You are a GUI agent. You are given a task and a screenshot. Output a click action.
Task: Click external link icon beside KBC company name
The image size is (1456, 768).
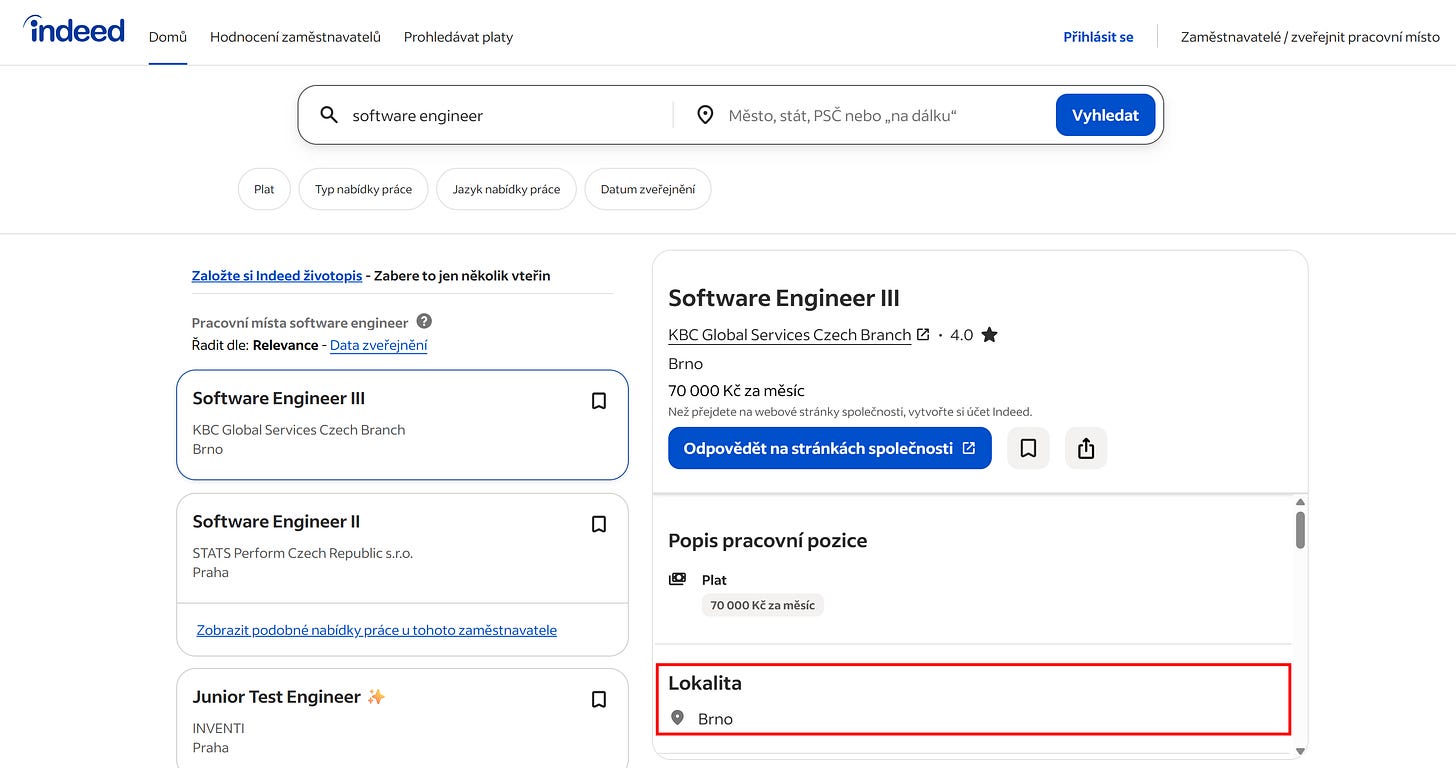coord(923,334)
